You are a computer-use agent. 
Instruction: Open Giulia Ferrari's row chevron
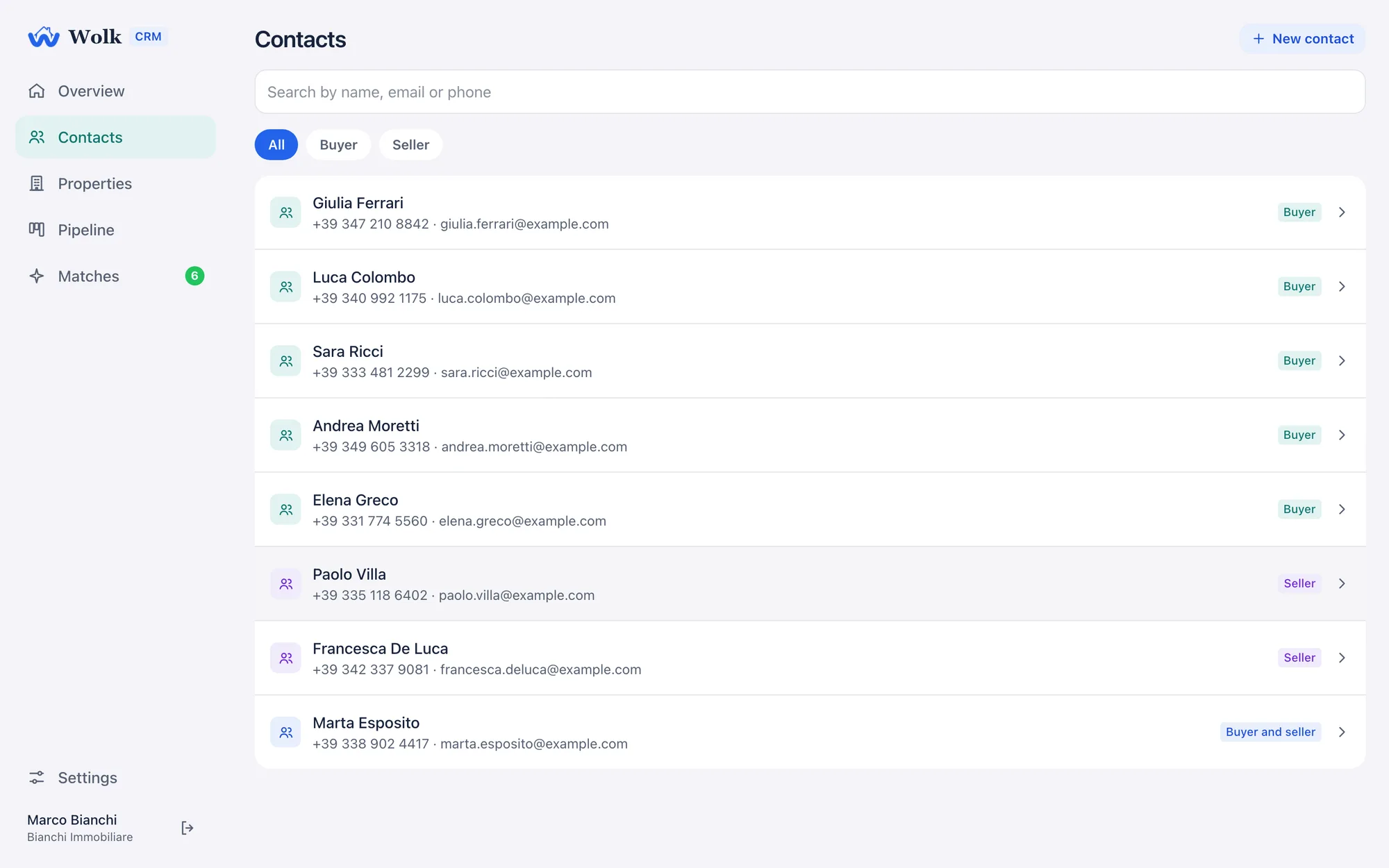click(x=1342, y=212)
